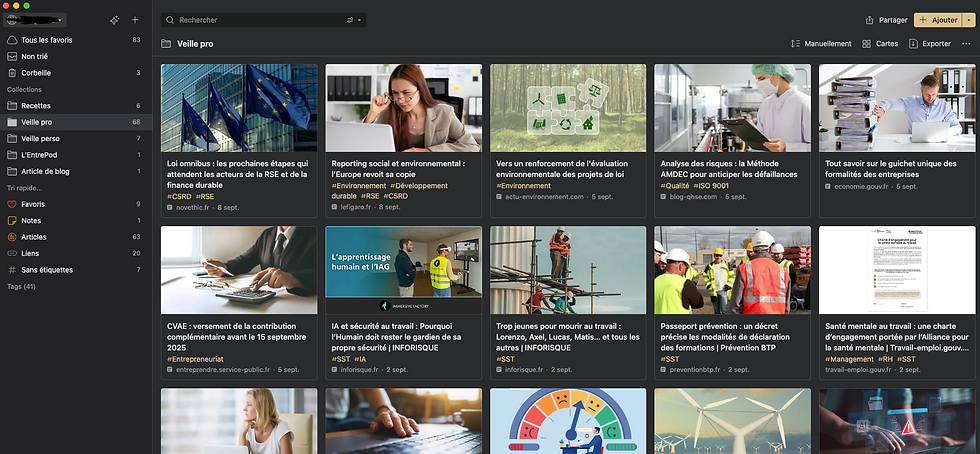
Task: Open the Reporting social et environnemental thumbnail
Action: (x=404, y=108)
